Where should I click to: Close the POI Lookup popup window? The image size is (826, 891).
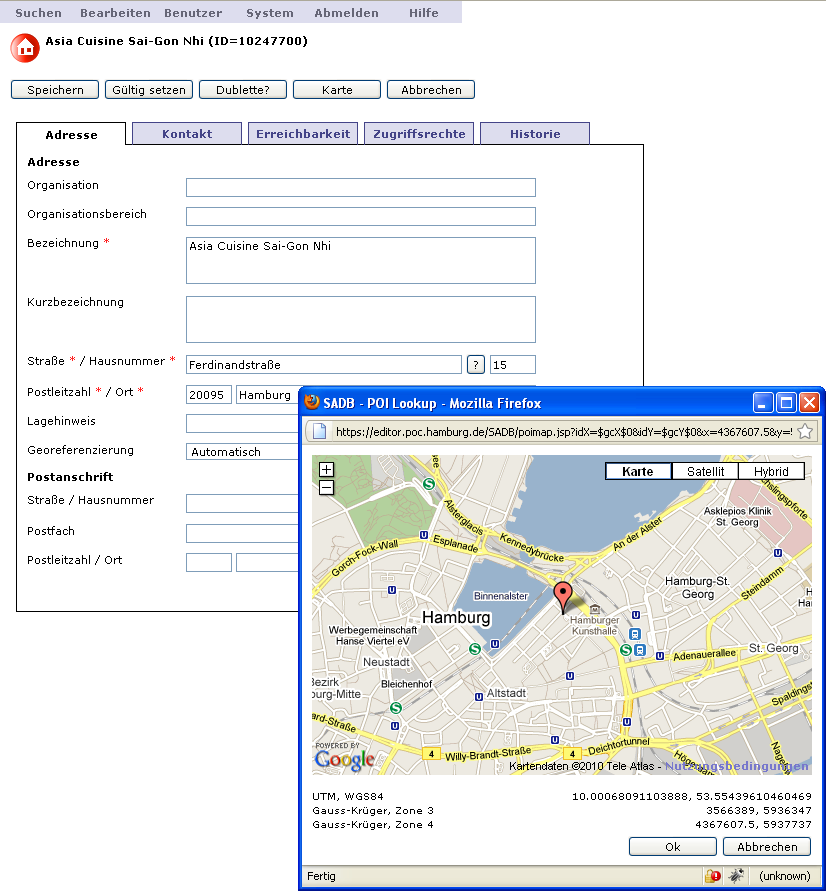point(809,403)
